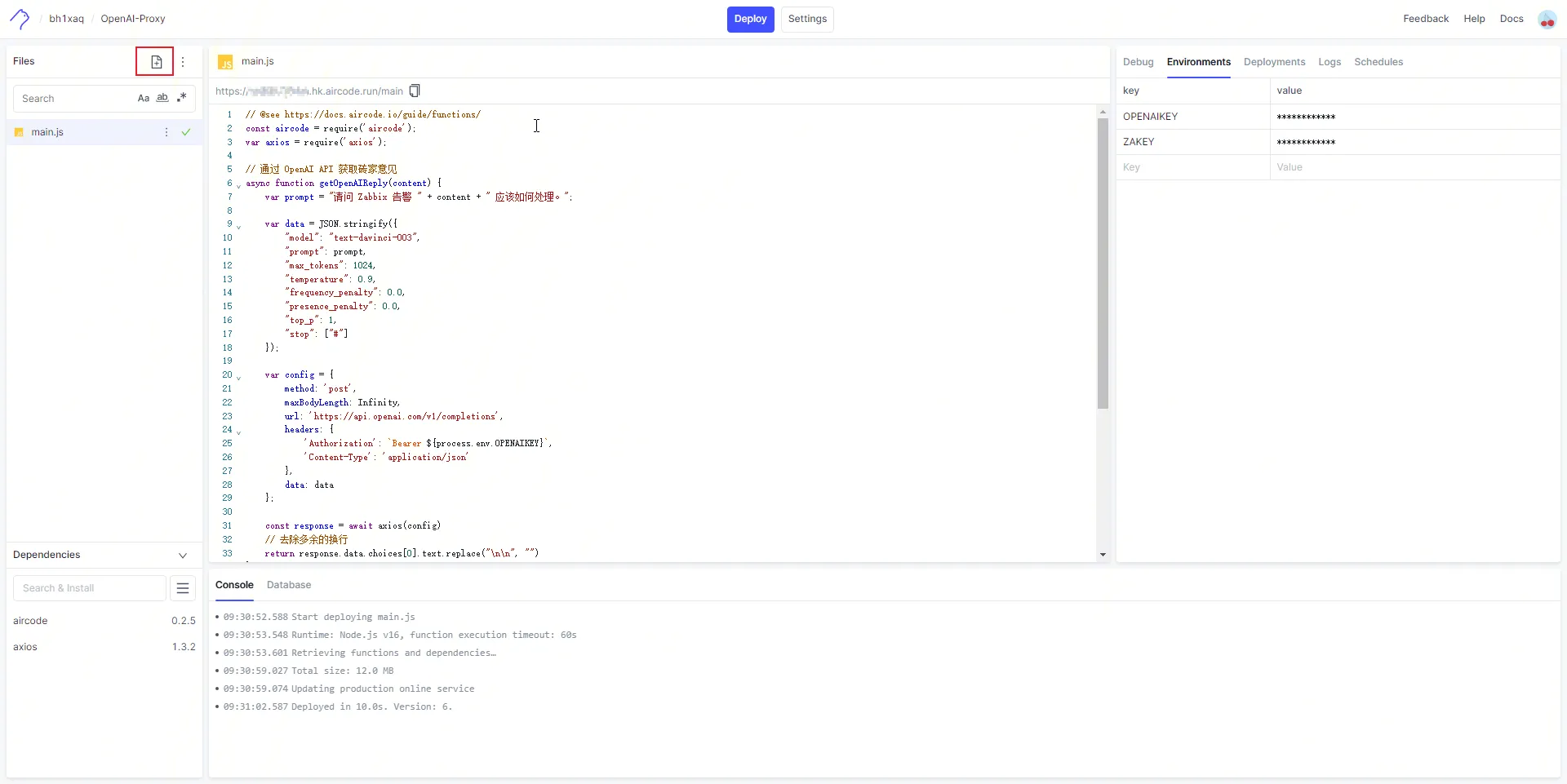Viewport: 1567px width, 784px height.
Task: Open the Settings button
Action: (x=807, y=19)
